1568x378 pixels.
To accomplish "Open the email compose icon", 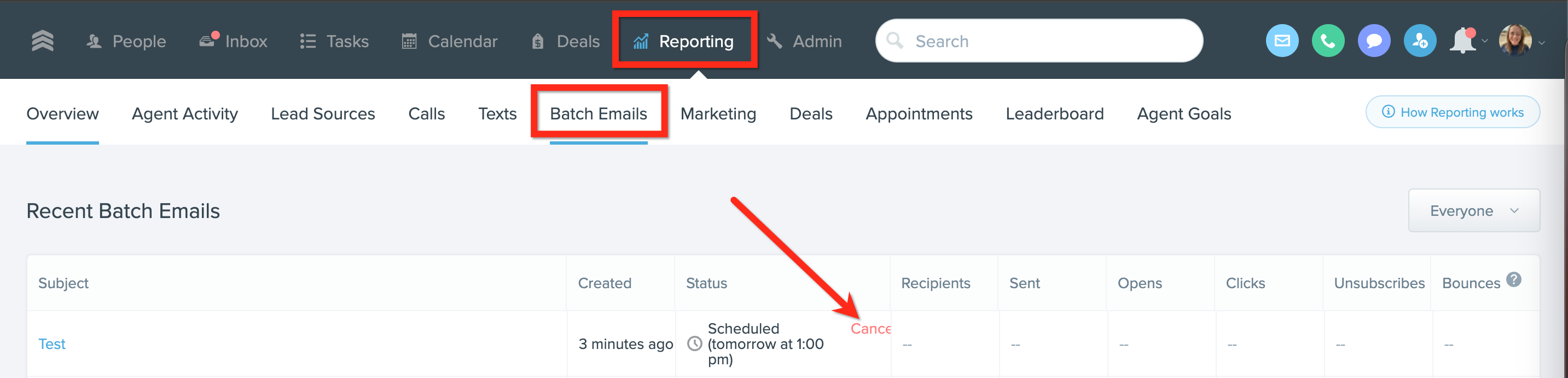I will [1282, 41].
